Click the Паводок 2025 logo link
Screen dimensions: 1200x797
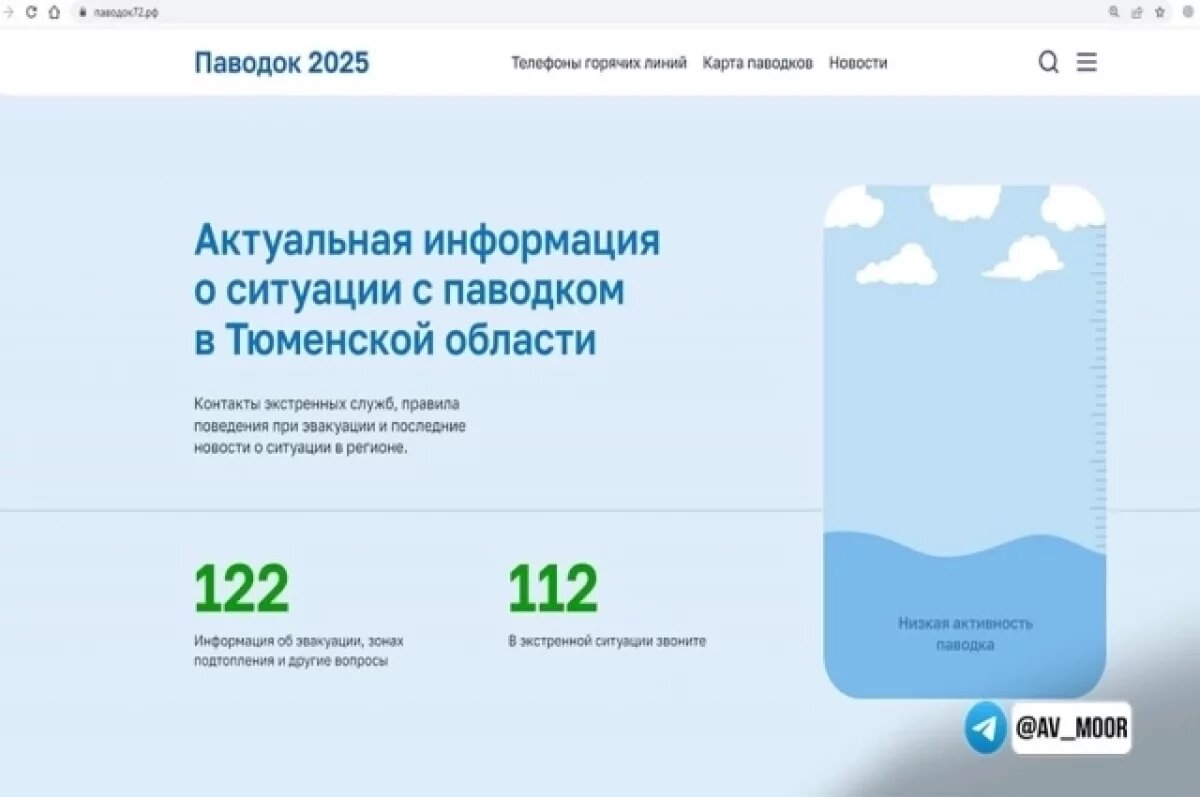tap(281, 62)
